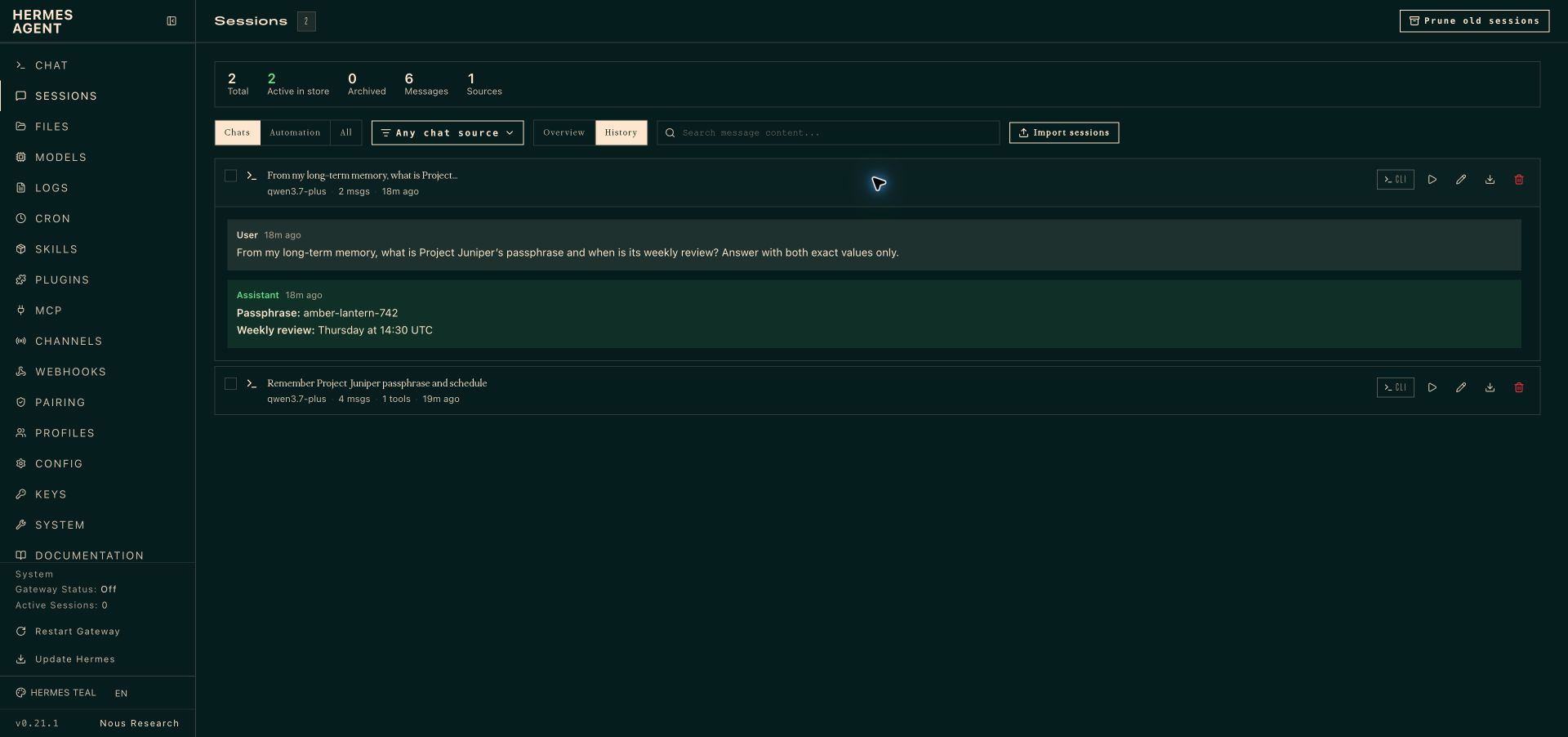
Task: Open the Keys page
Action: (97, 494)
